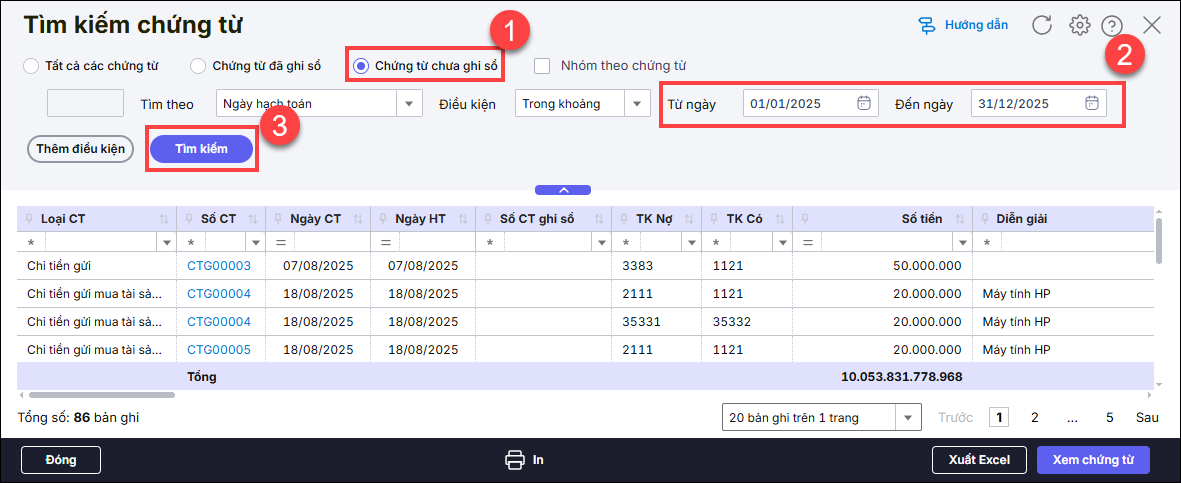The height and width of the screenshot is (483, 1181).
Task: Click the help question mark icon
Action: [x=1111, y=26]
